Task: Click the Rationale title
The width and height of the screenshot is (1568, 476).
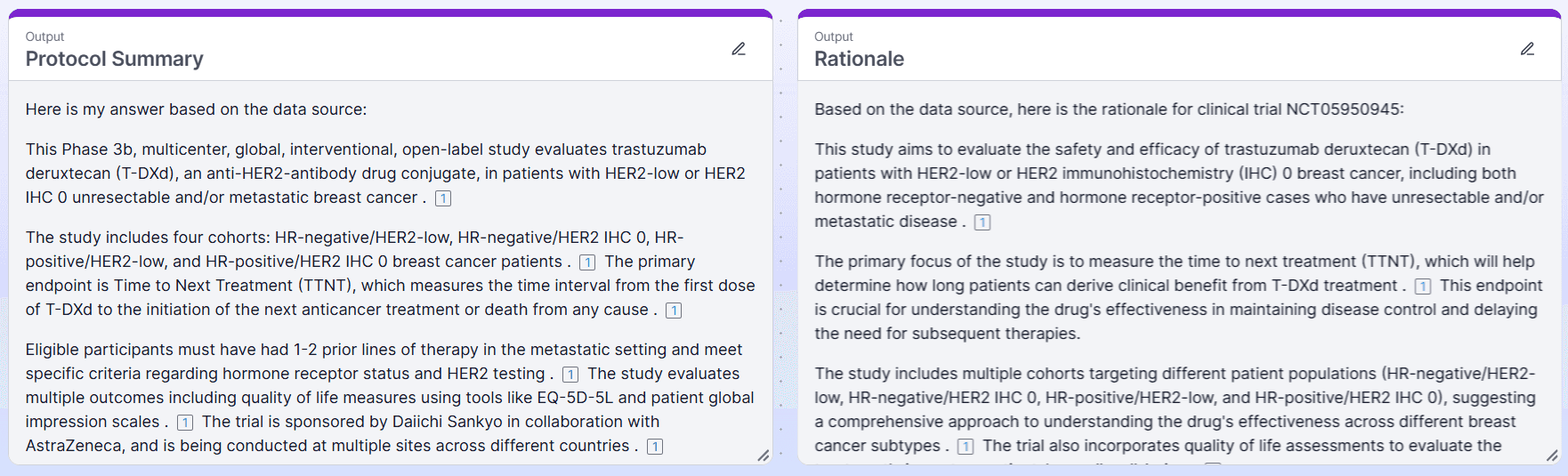Action: click(859, 59)
